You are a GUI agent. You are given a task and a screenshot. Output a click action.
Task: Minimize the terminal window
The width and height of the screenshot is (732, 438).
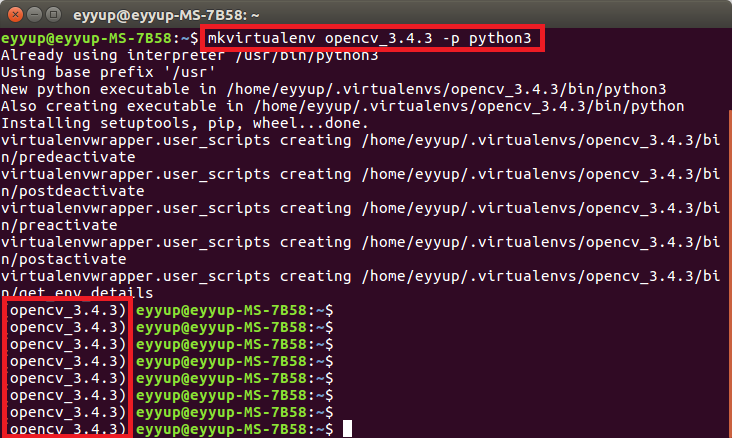pos(35,15)
